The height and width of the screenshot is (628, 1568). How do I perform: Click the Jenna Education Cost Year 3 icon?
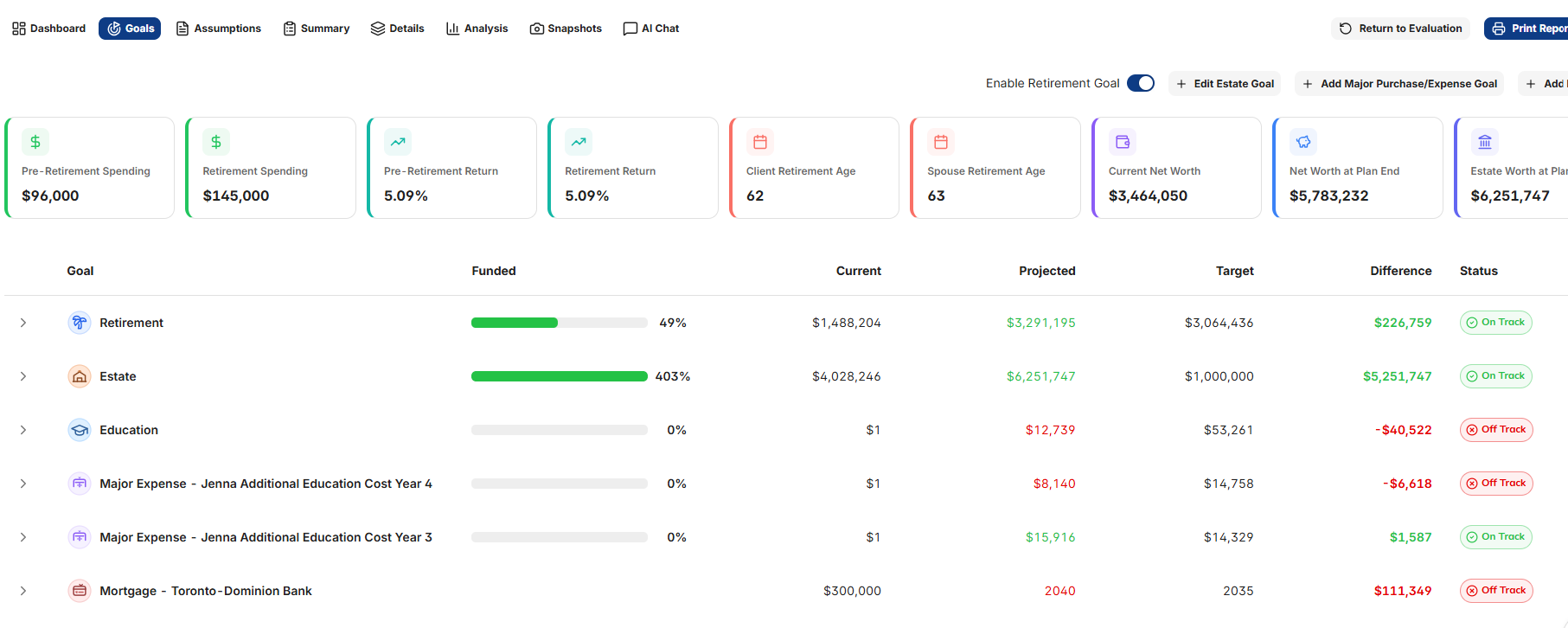[x=80, y=537]
